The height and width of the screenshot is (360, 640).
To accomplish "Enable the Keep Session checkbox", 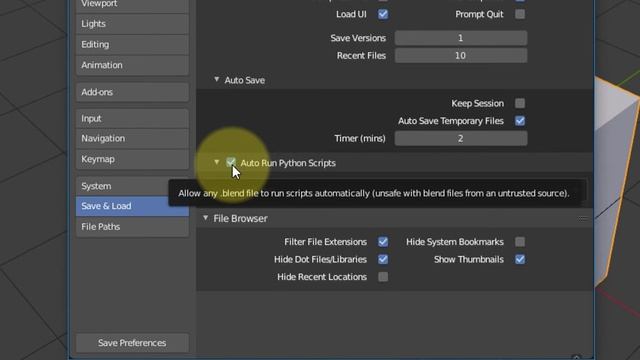I will 520,103.
